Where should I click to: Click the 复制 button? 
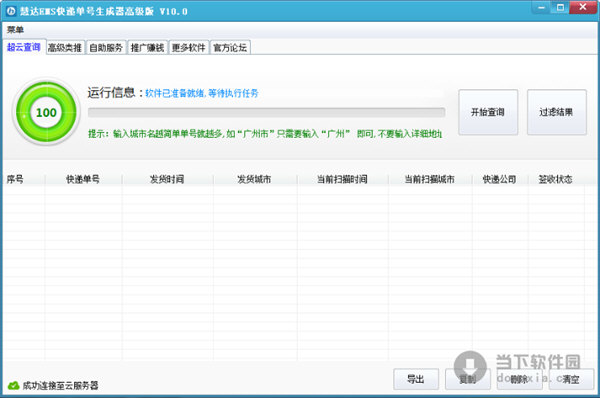(x=468, y=379)
